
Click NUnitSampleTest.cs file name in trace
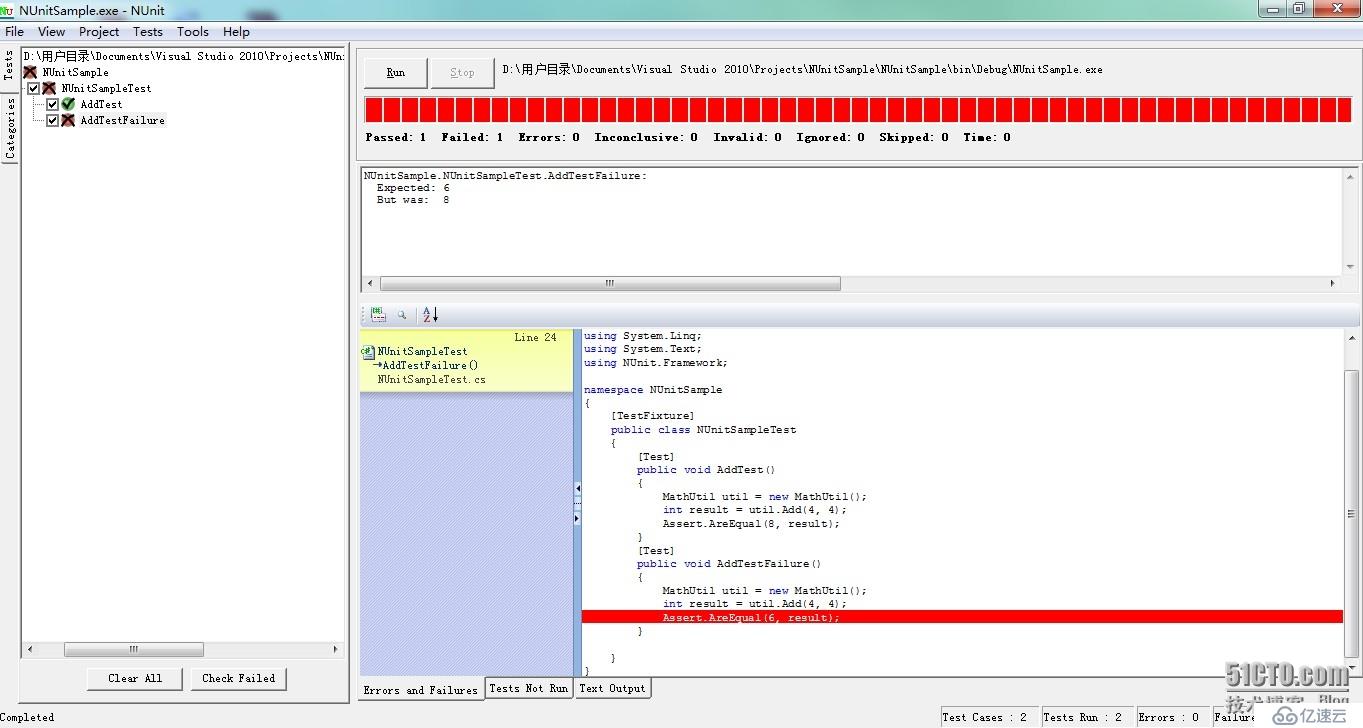click(432, 380)
